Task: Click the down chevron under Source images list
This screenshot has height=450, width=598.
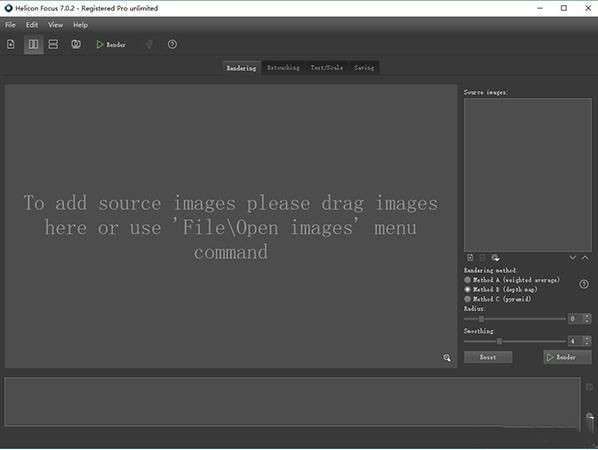Action: 572,258
